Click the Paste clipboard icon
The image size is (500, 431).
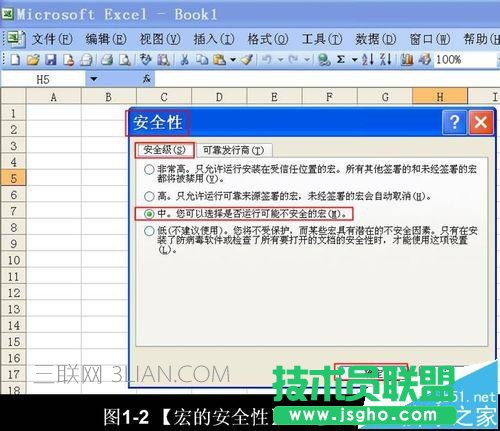(x=219, y=60)
